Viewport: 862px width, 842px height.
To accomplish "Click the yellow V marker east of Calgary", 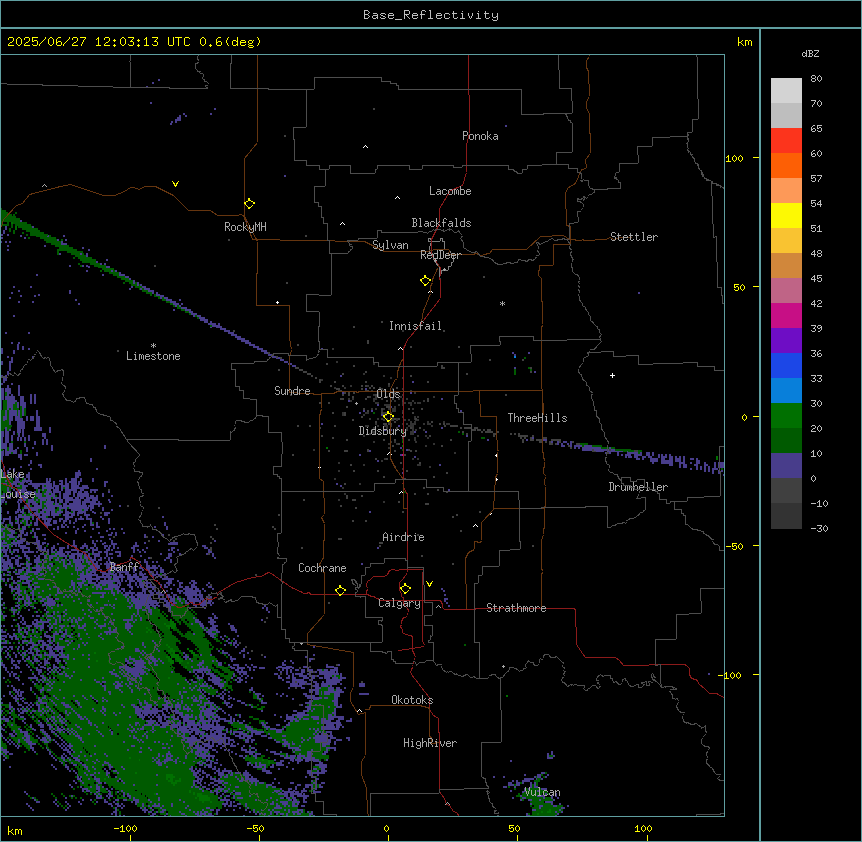I will tap(429, 584).
